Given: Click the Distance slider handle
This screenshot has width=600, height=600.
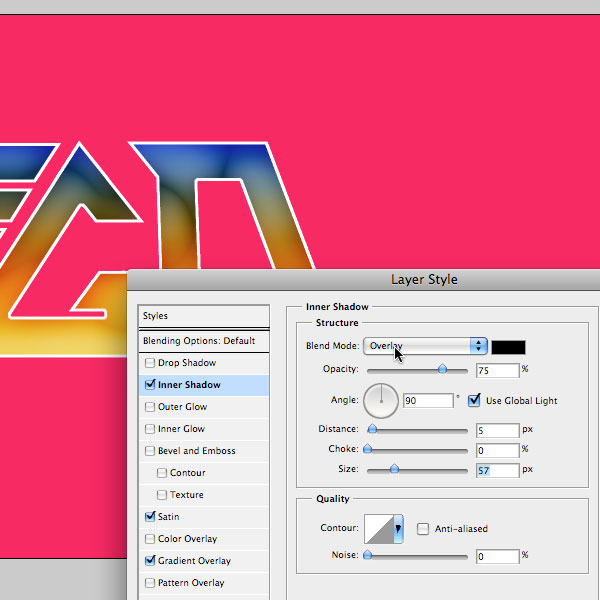Looking at the screenshot, I should tap(372, 429).
